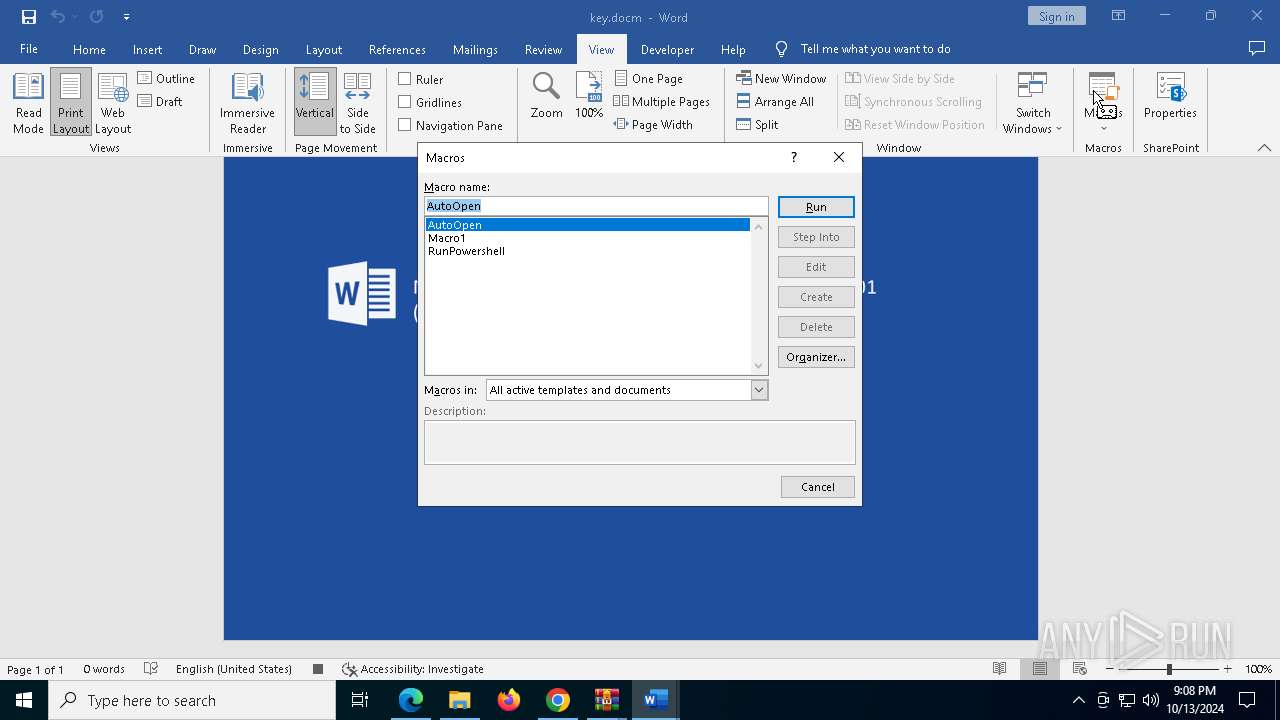Viewport: 1280px width, 720px height.
Task: Click Sign in button
Action: pos(1056,16)
